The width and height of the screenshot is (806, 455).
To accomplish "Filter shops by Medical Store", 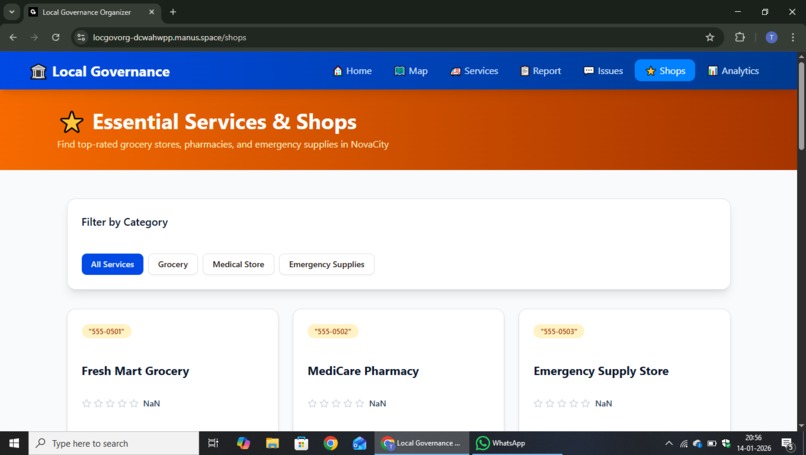I will pyautogui.click(x=238, y=264).
